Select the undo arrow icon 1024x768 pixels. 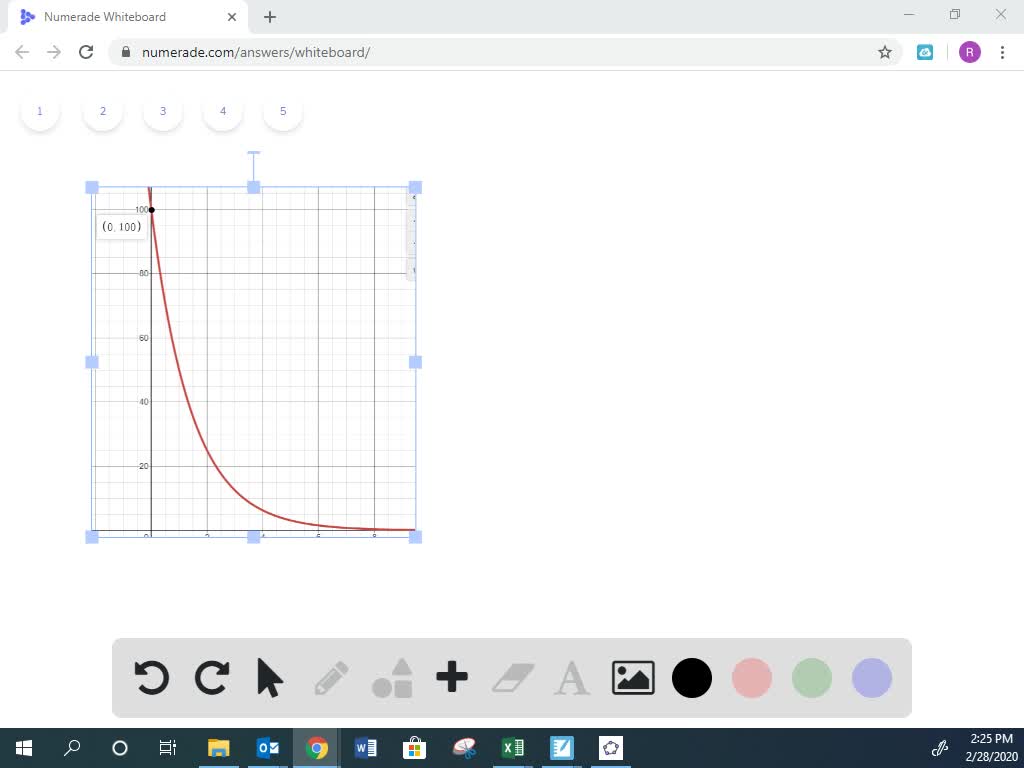[151, 678]
